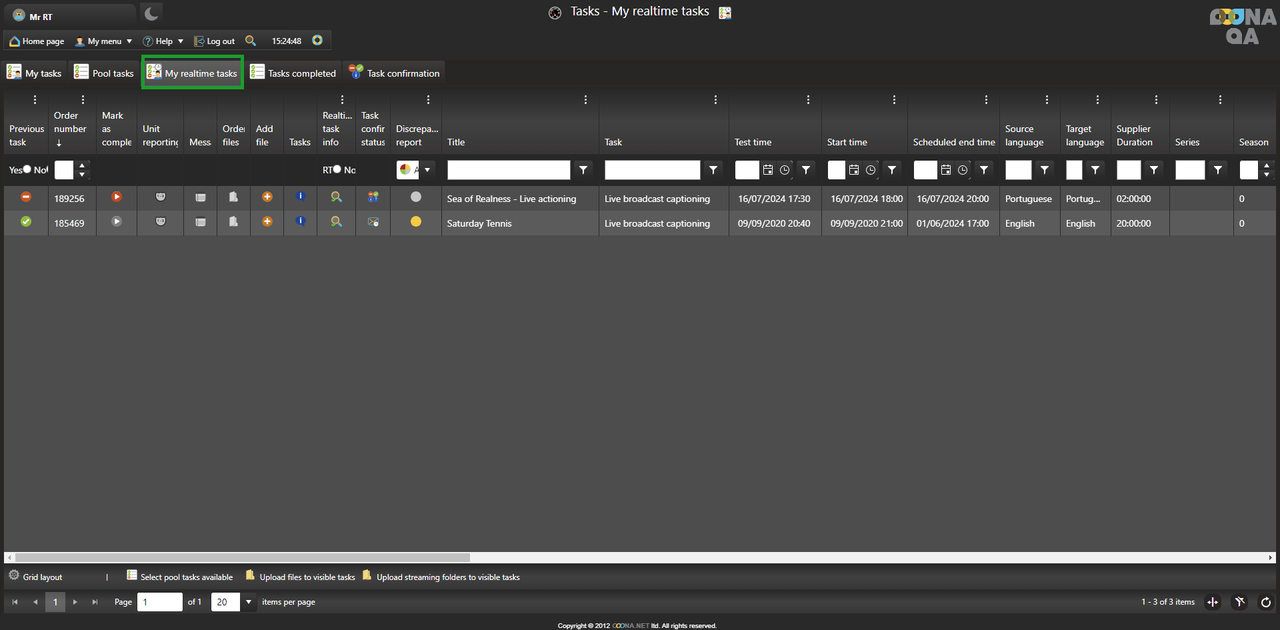Switch to the Pool tasks tab
This screenshot has width=1280, height=630.
point(104,73)
